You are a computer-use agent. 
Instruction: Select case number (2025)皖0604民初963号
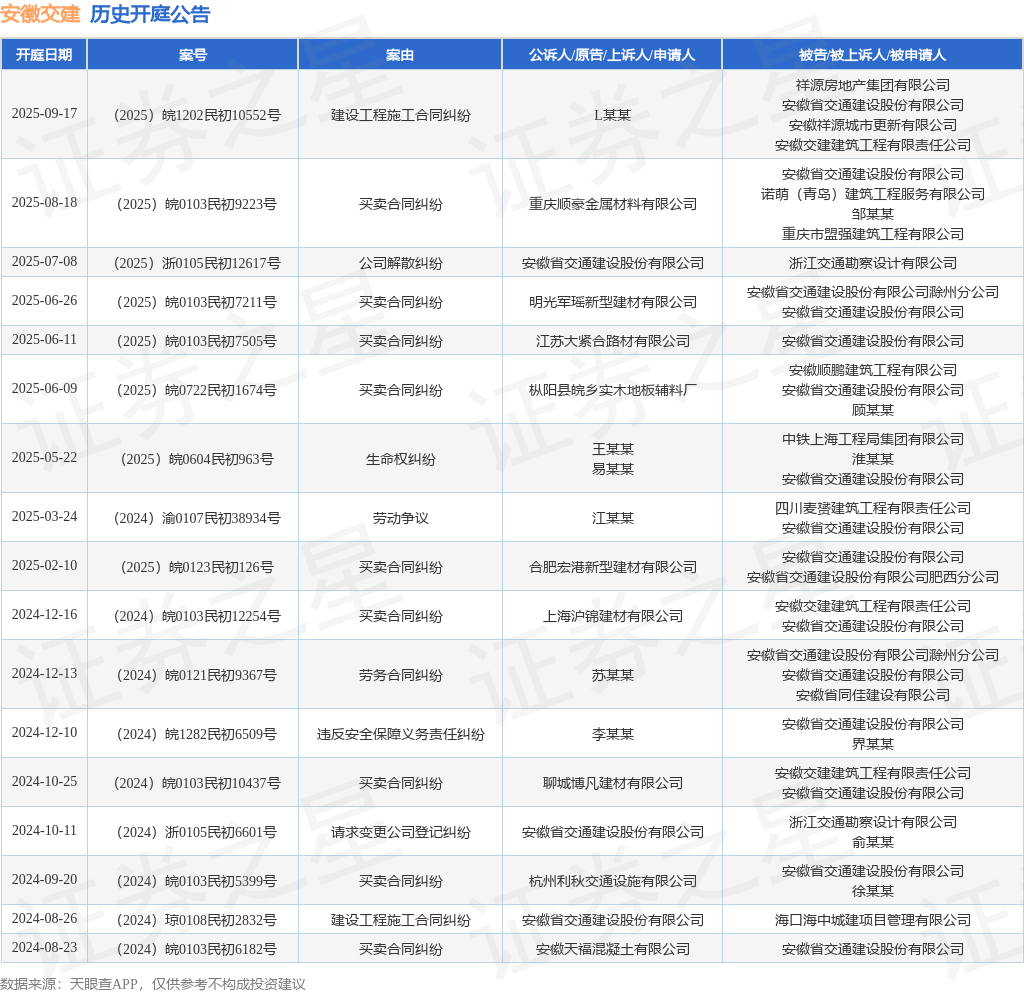click(x=197, y=460)
